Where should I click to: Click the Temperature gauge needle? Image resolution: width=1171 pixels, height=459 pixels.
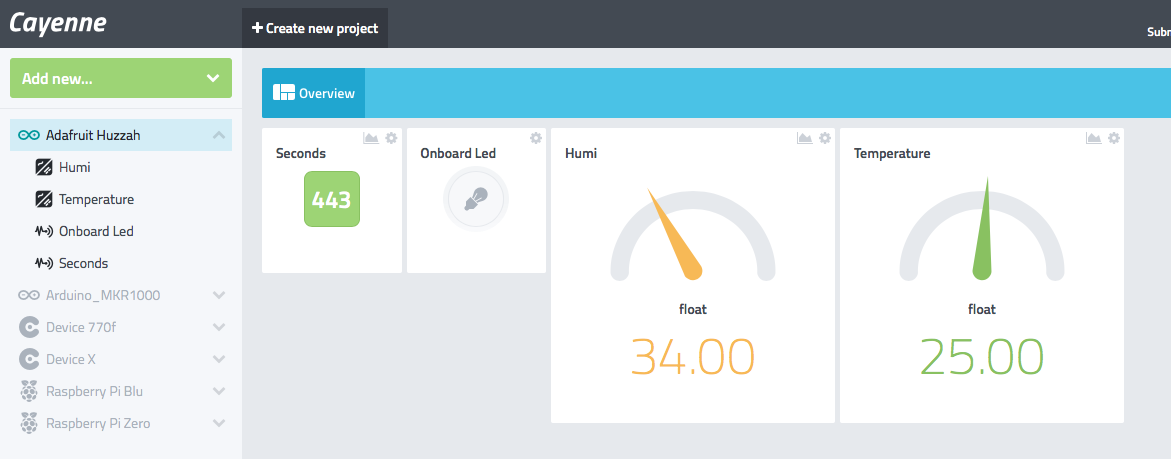[984, 228]
